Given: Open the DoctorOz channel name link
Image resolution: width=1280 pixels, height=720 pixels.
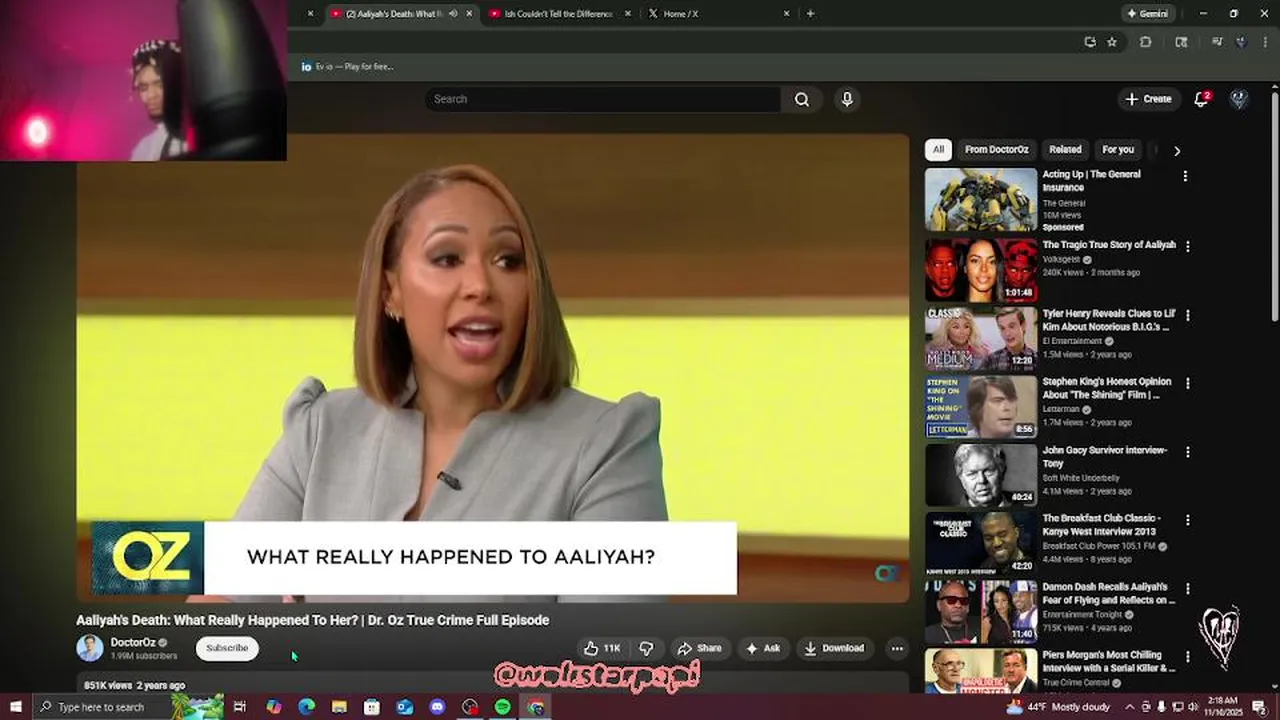Looking at the screenshot, I should pos(133,642).
